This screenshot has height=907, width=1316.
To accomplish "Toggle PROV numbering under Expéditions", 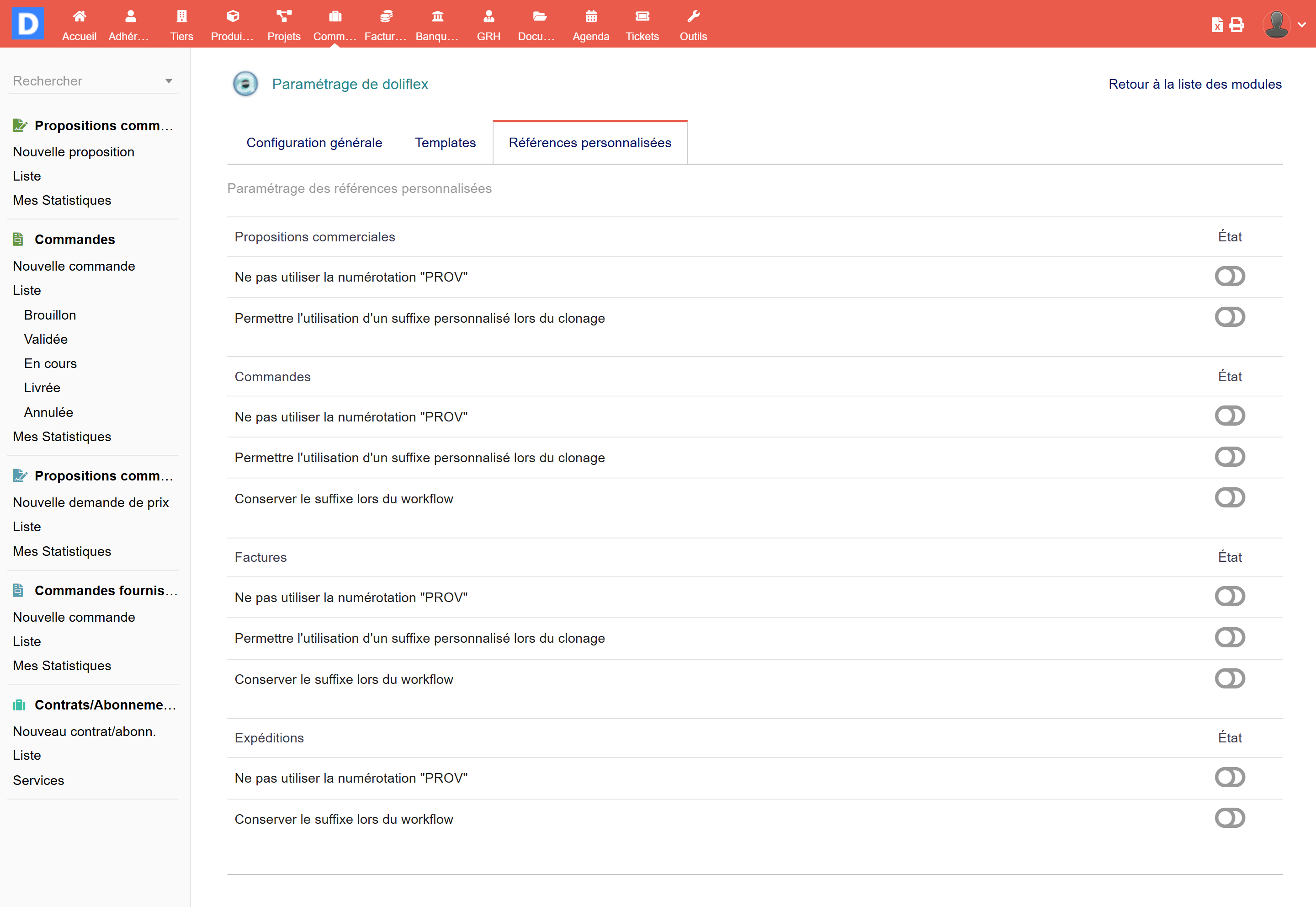I will 1230,778.
